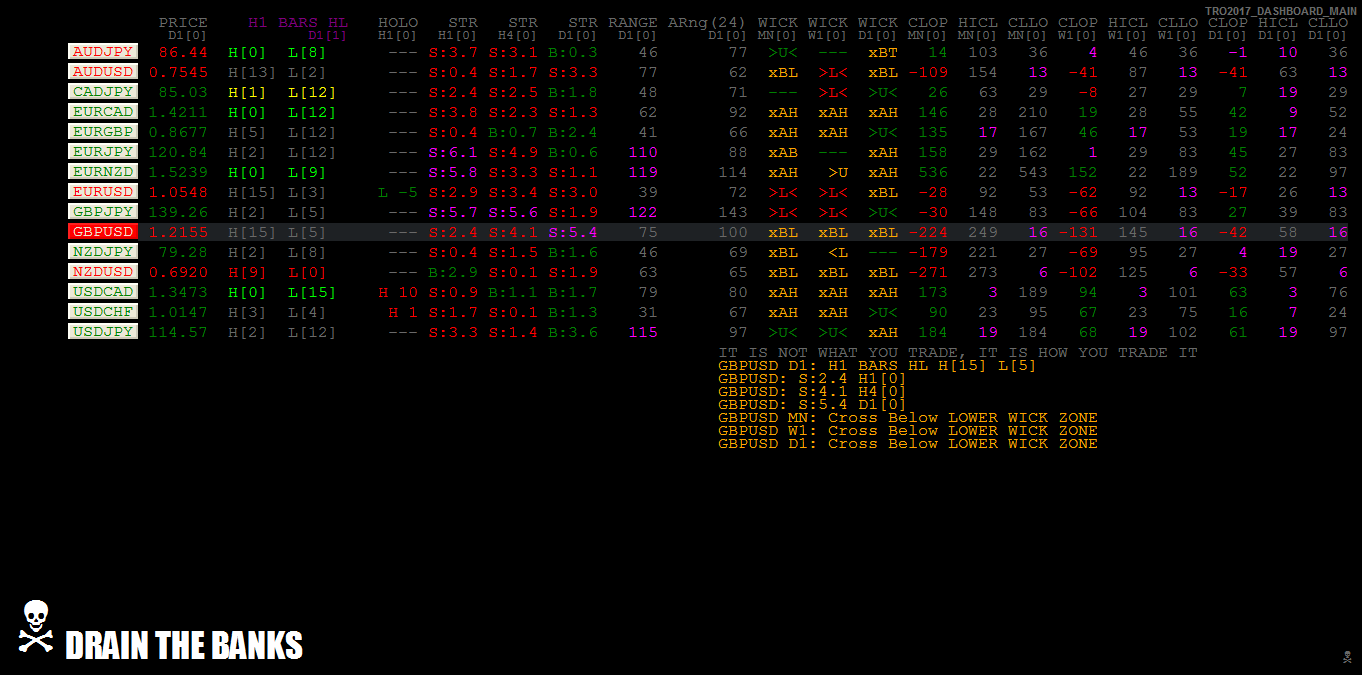Click the large skull and crossbones icon
1362x675 pixels.
(36, 627)
